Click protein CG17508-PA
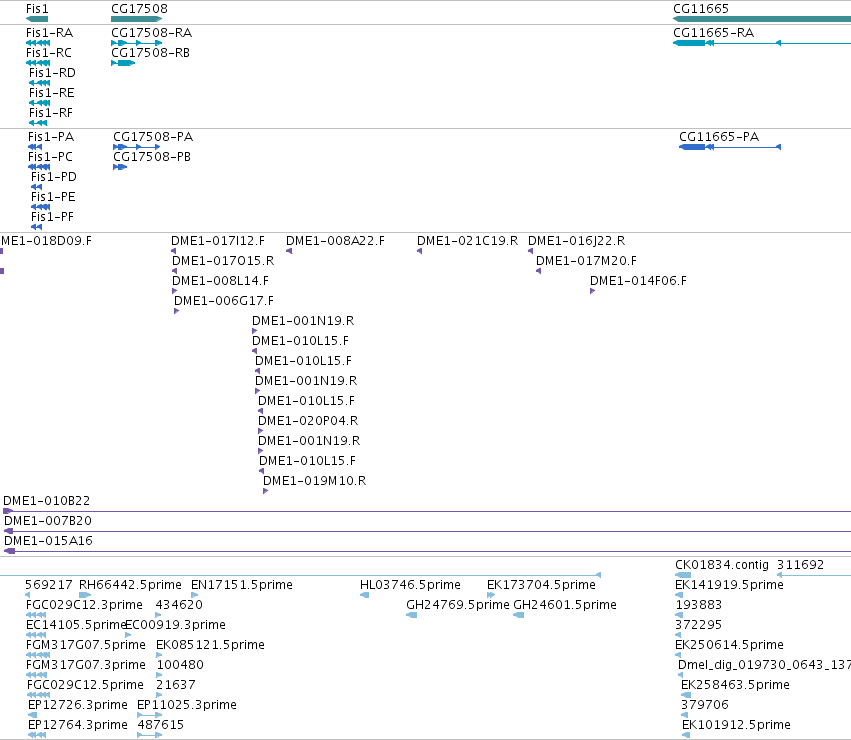 pos(136,147)
